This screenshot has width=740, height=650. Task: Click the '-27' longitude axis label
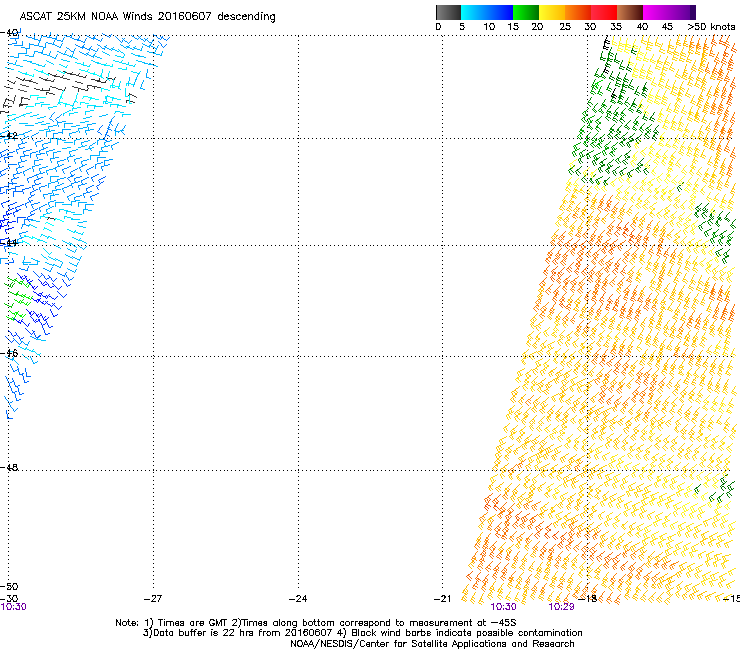[153, 599]
